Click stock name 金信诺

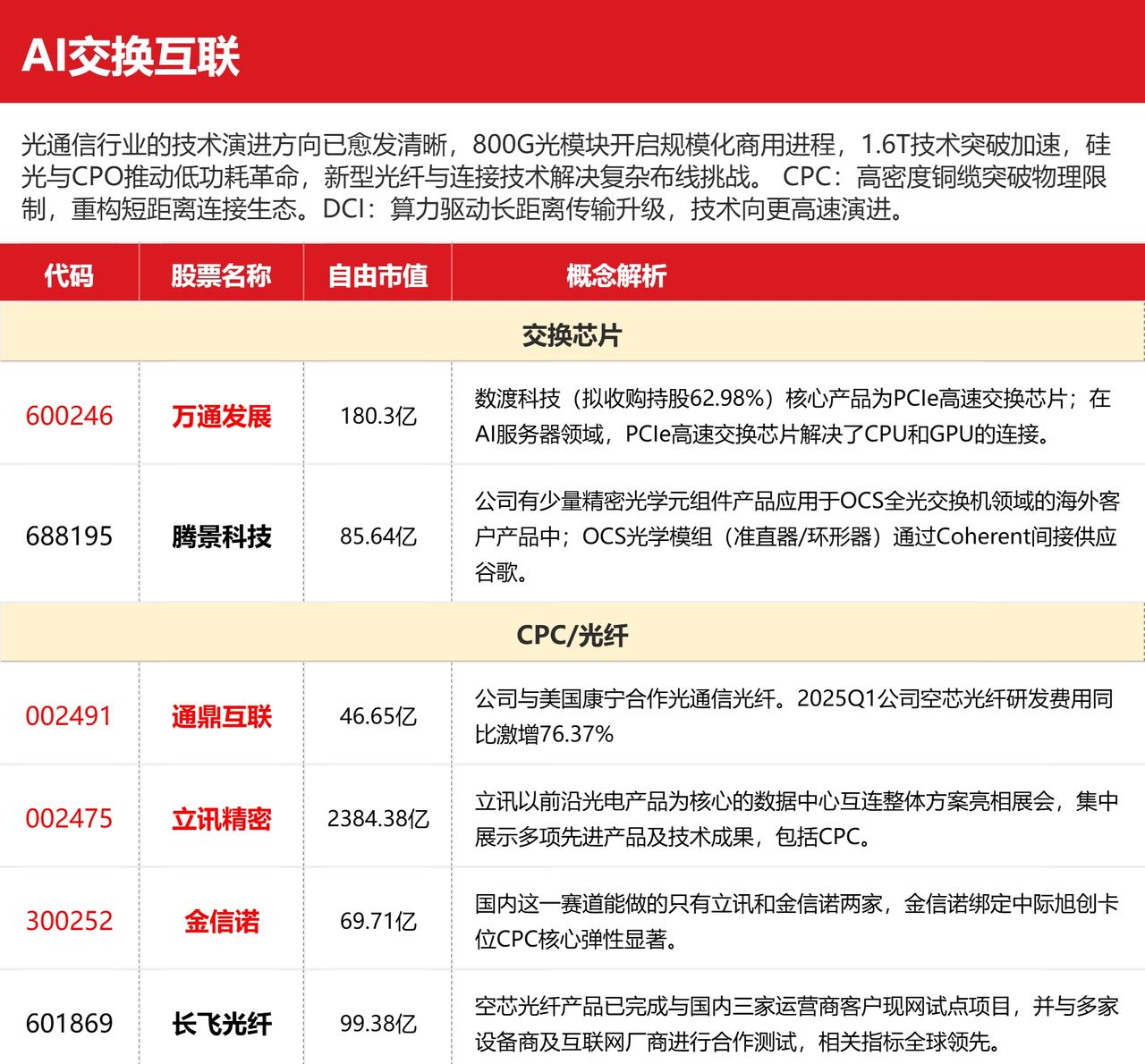pyautogui.click(x=221, y=921)
